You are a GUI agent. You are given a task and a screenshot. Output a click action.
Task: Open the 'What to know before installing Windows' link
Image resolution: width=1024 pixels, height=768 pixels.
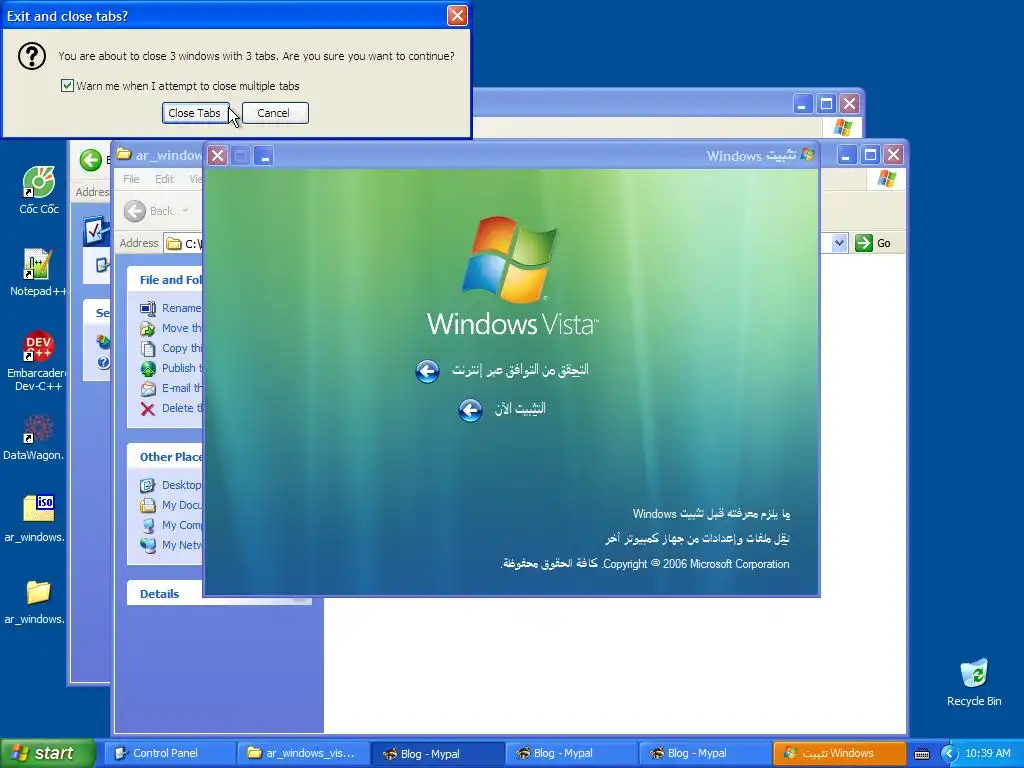point(711,514)
